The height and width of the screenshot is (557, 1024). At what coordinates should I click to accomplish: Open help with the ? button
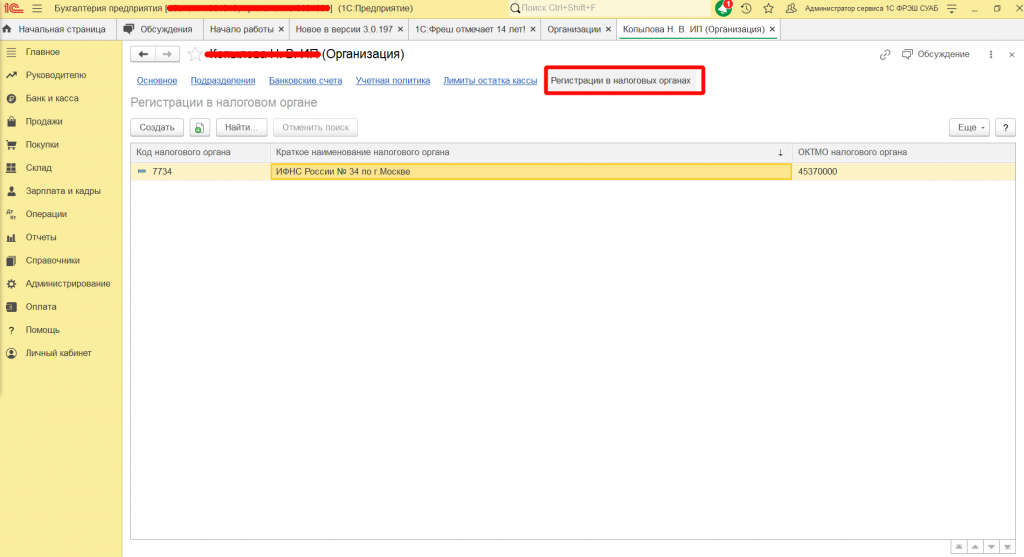pos(1005,127)
